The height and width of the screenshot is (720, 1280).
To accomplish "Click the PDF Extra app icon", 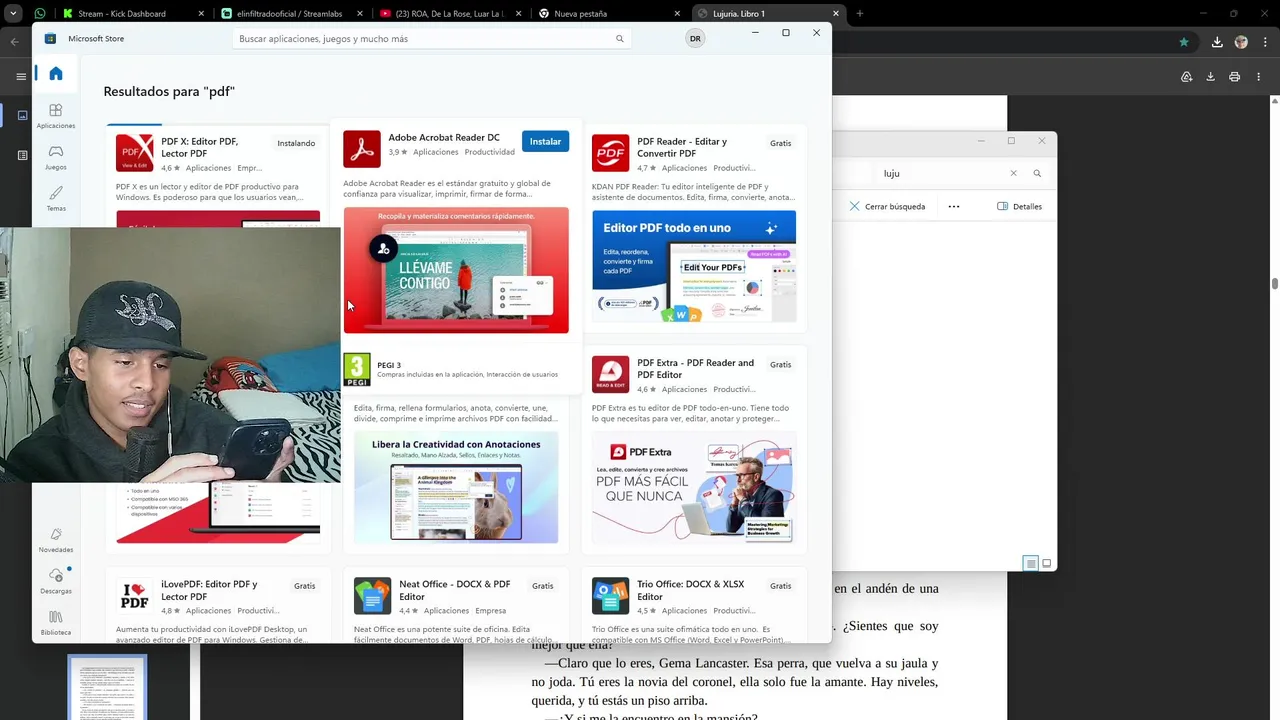I will (x=611, y=374).
